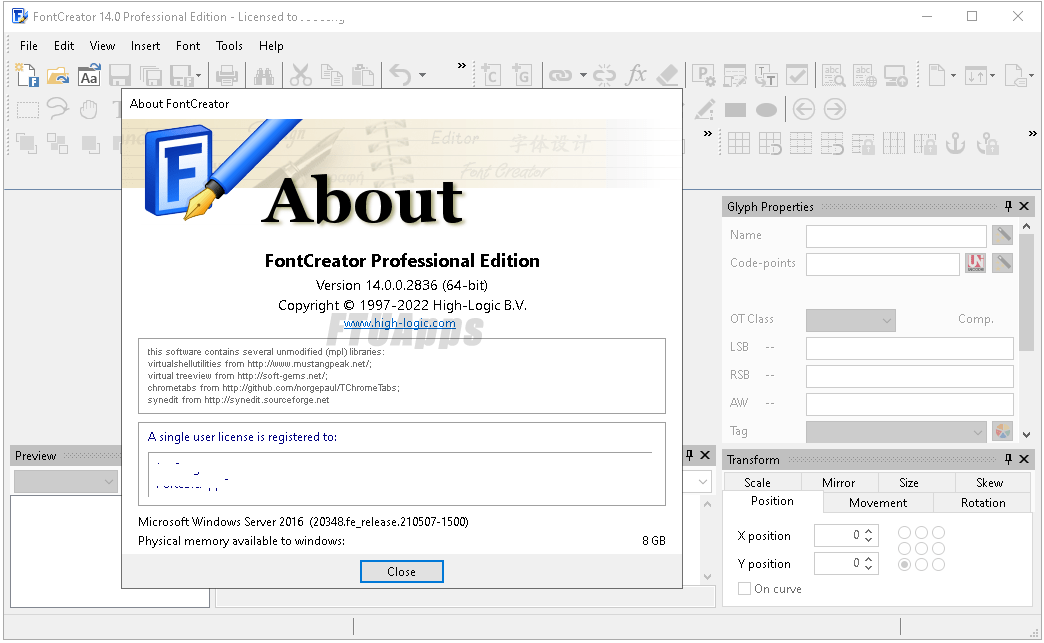Close the About FontCreator dialog

coord(401,572)
